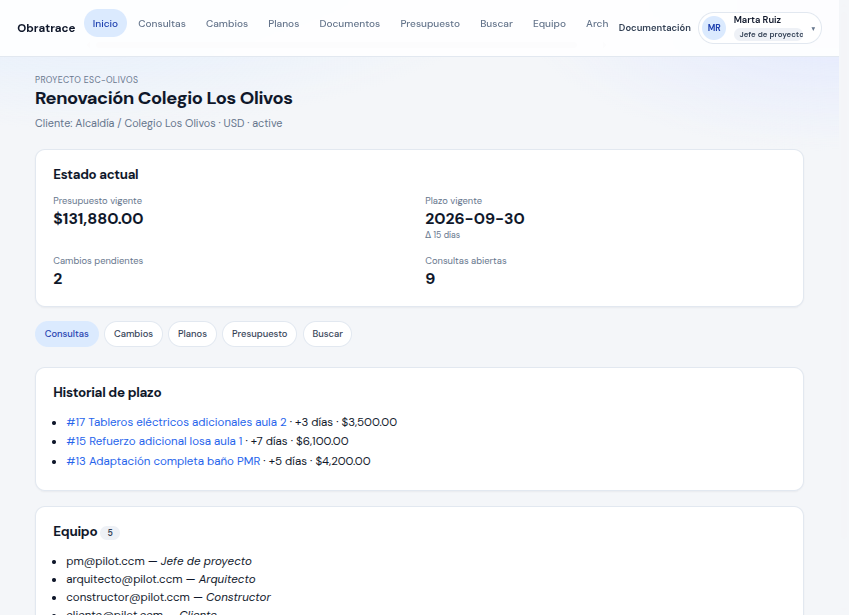Switch to the Cambios pill tab
Viewport: 849px width, 615px height.
[133, 334]
